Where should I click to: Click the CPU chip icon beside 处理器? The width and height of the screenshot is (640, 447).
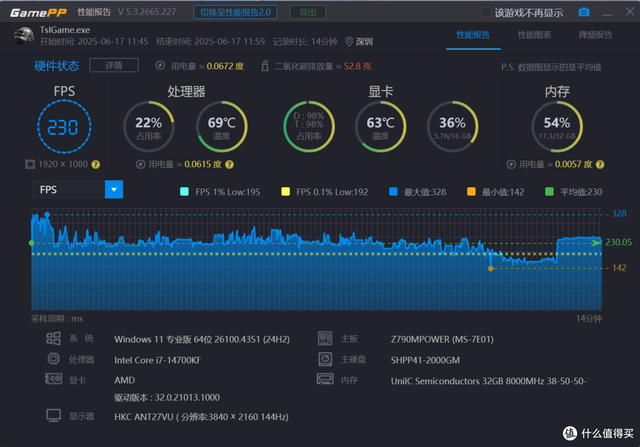(53, 359)
